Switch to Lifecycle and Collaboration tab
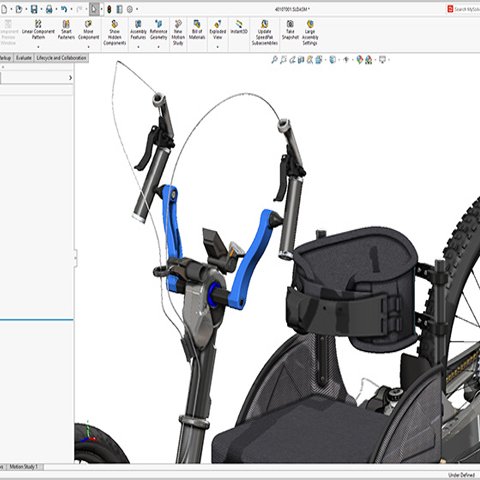Image resolution: width=480 pixels, height=480 pixels. click(61, 58)
